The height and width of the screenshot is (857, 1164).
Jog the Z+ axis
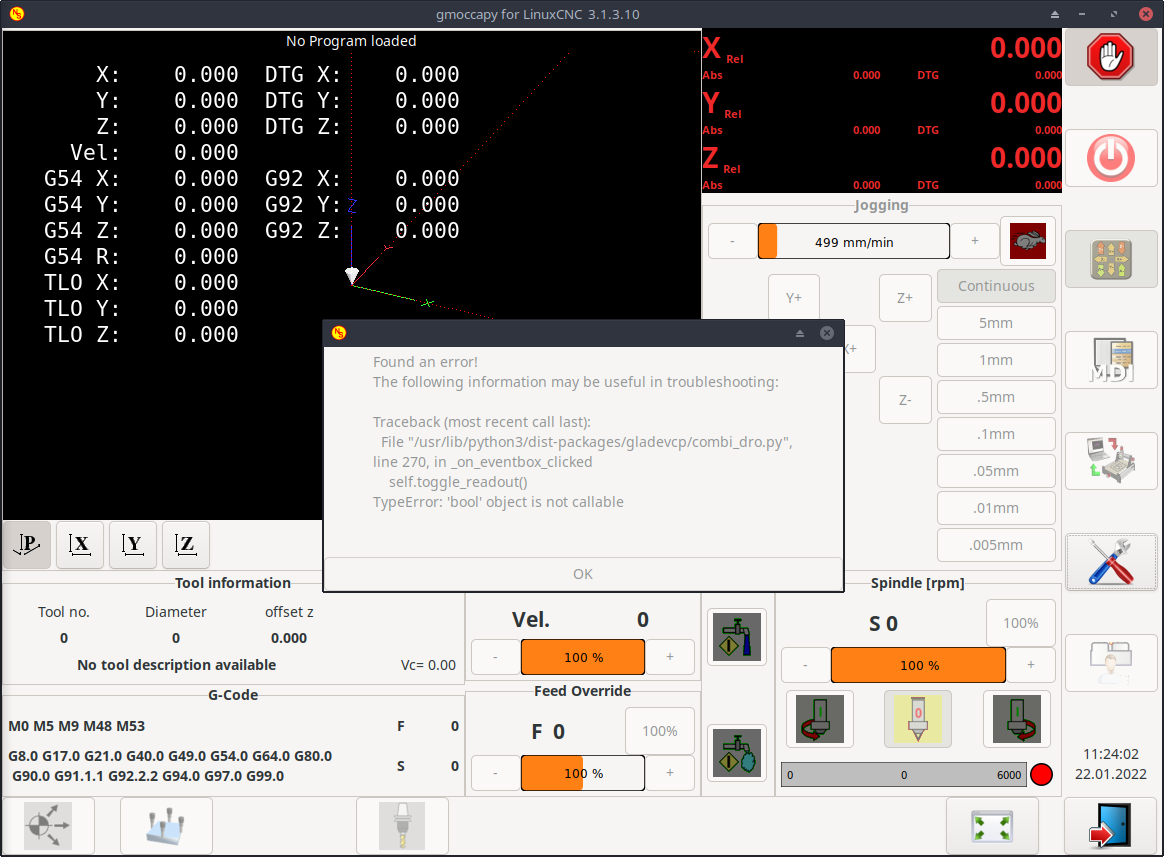tap(905, 298)
